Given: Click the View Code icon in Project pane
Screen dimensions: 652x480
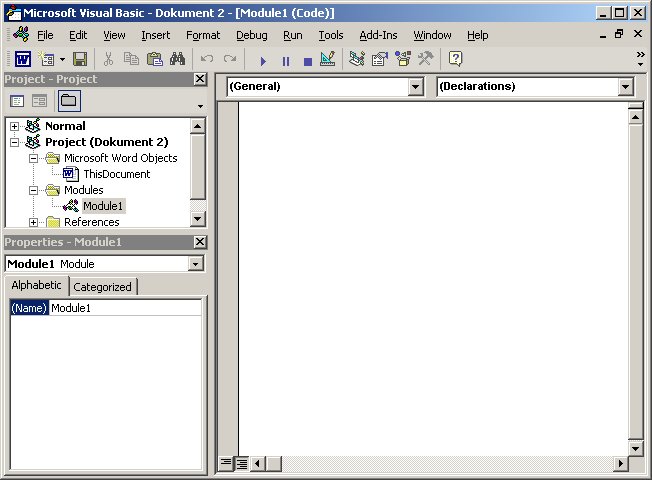Looking at the screenshot, I should tap(17, 101).
